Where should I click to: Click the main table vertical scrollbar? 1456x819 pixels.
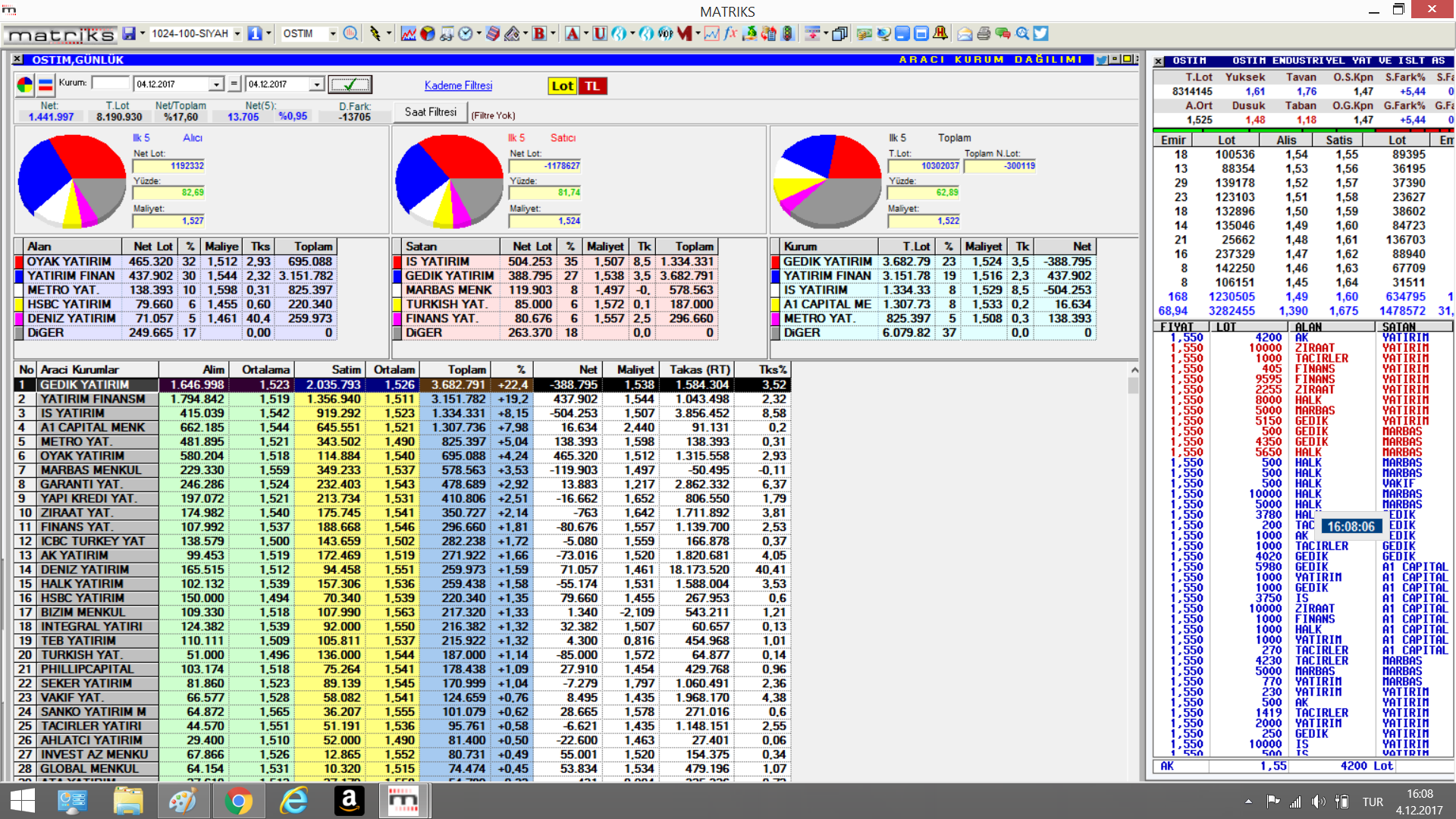point(1133,571)
